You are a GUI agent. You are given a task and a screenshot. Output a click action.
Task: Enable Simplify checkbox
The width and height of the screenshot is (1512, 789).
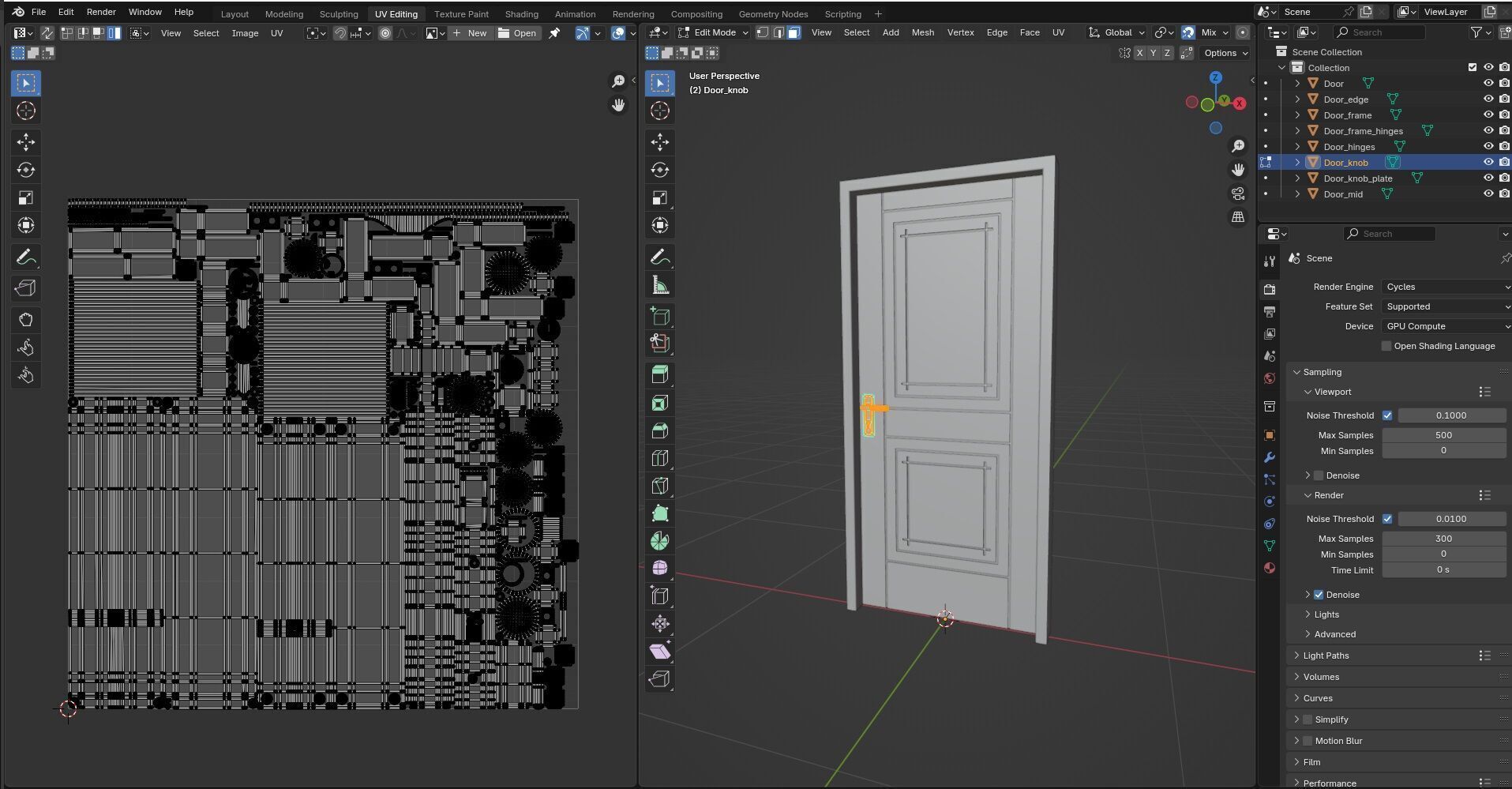[1308, 719]
